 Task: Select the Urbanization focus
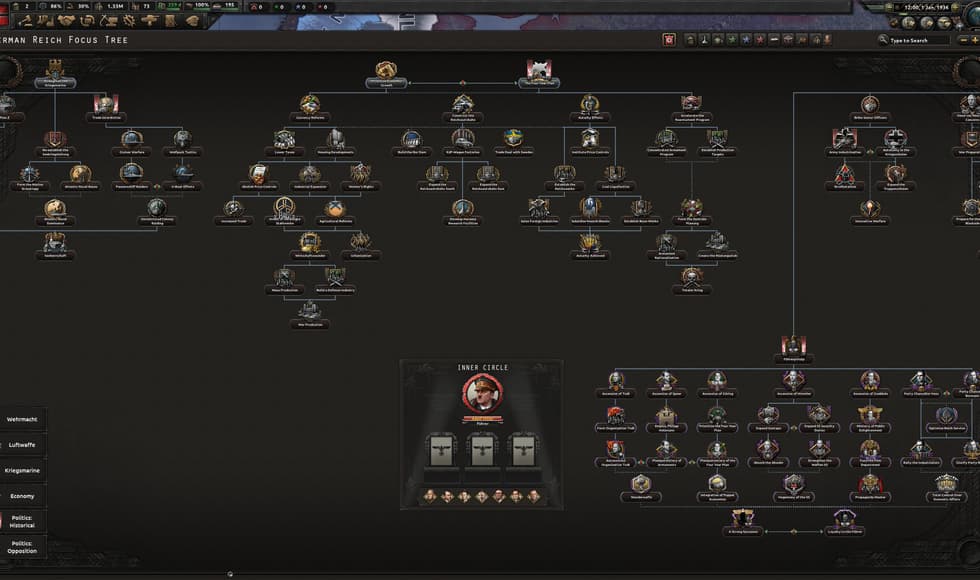coord(361,246)
